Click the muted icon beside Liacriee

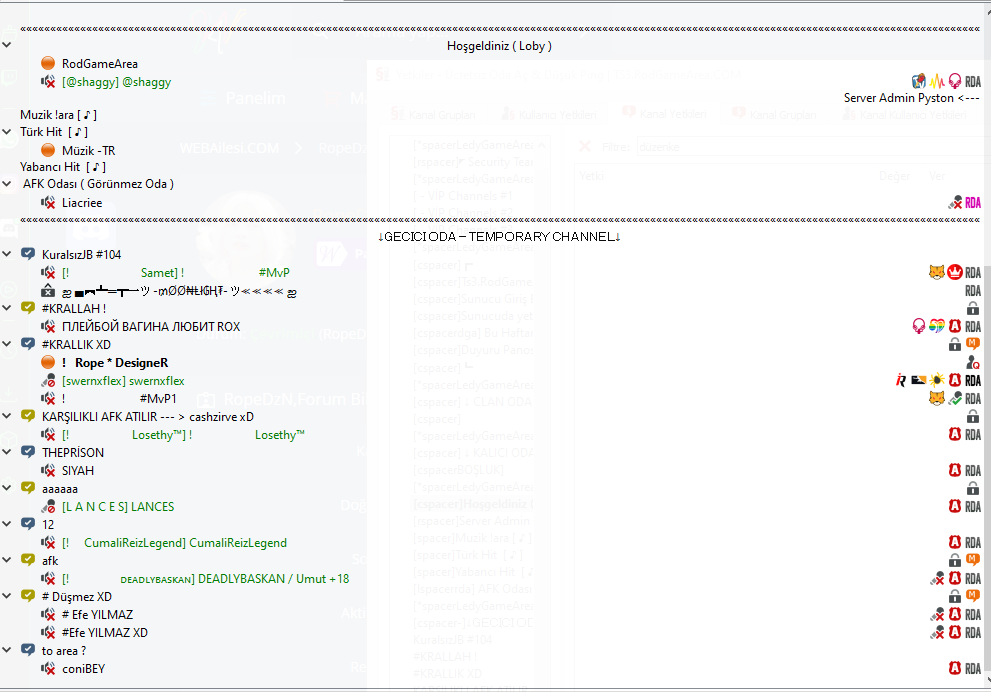coord(48,203)
